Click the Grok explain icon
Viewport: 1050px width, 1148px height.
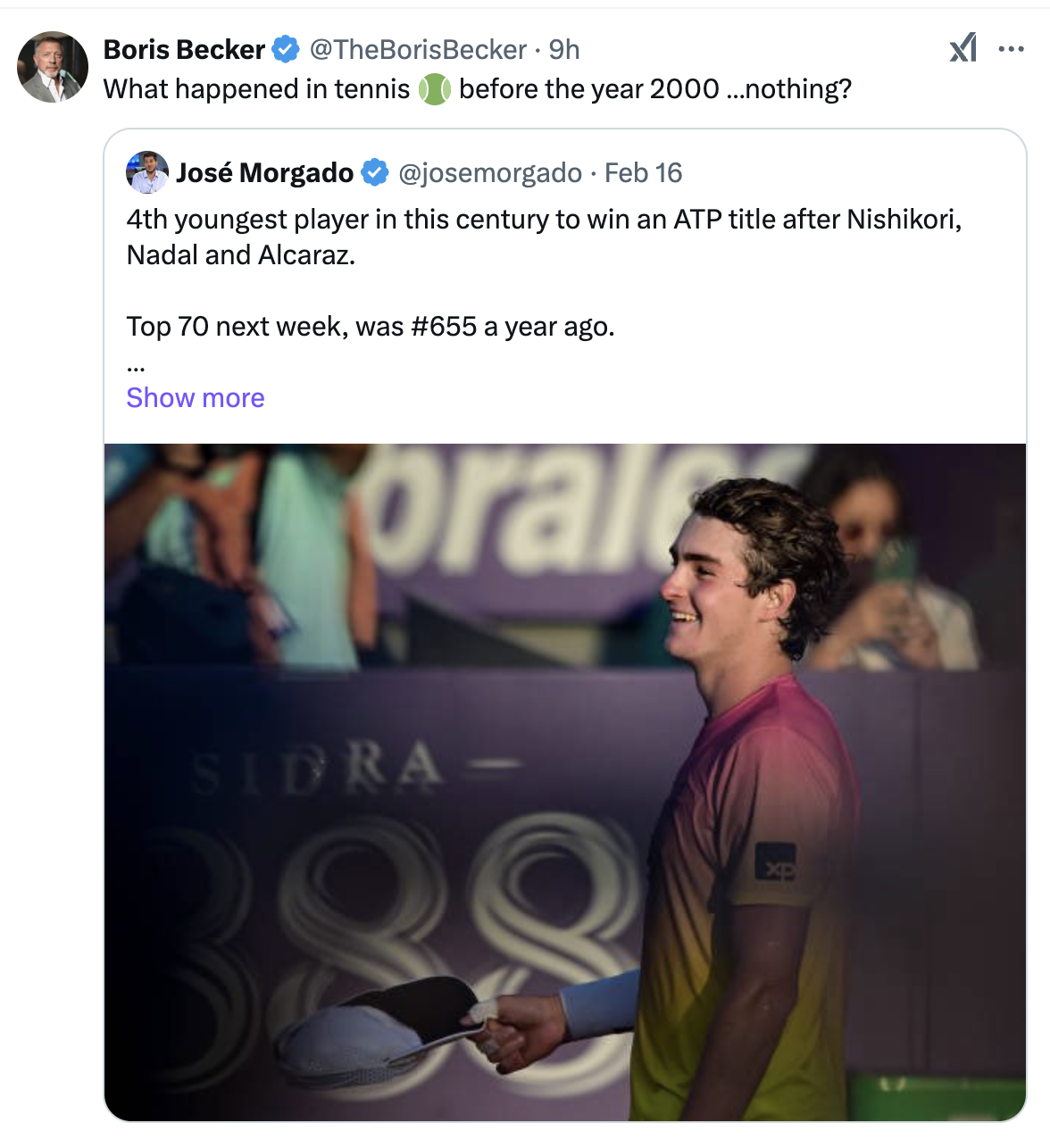pyautogui.click(x=962, y=48)
